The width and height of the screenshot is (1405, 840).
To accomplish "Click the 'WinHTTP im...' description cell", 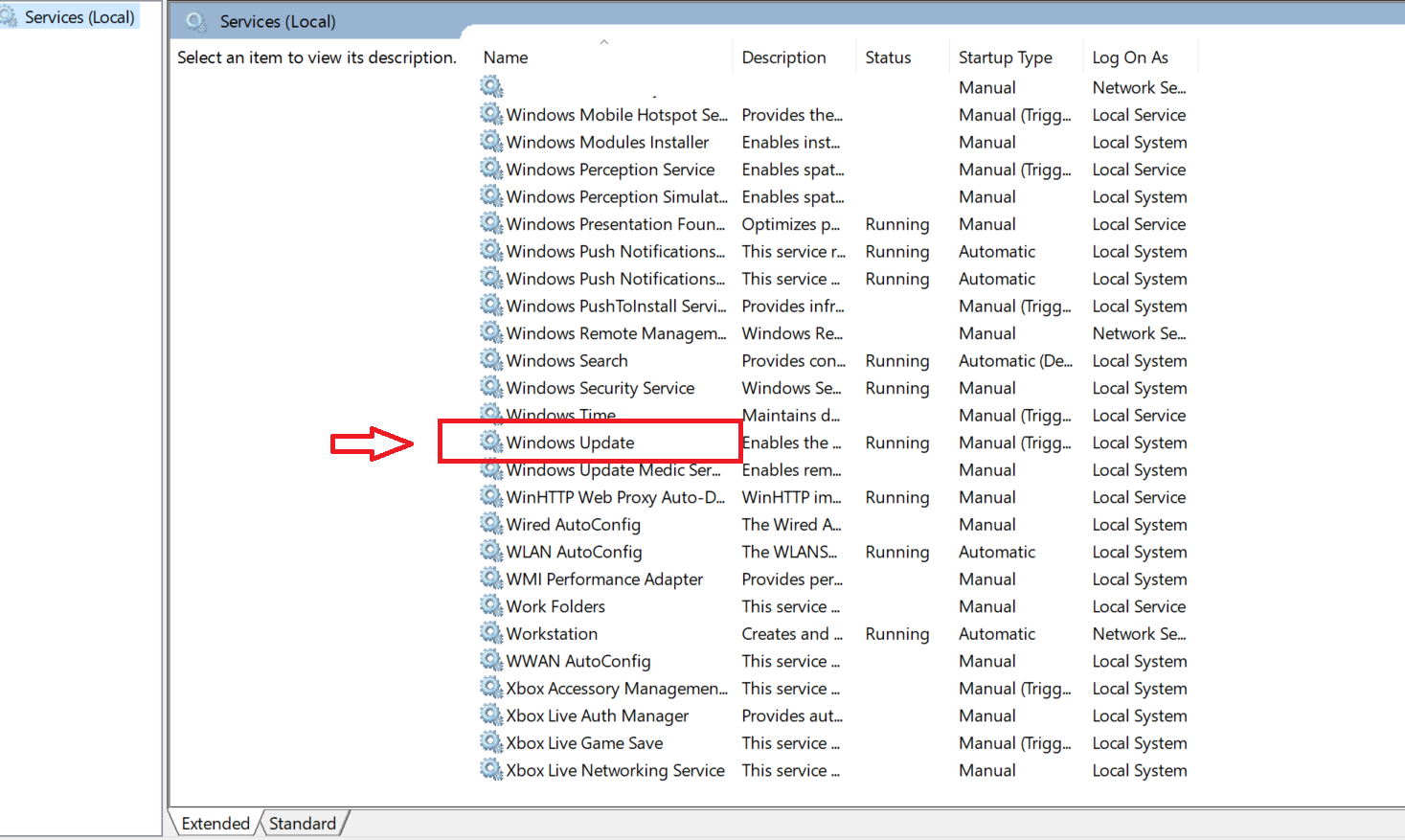I will click(x=792, y=497).
